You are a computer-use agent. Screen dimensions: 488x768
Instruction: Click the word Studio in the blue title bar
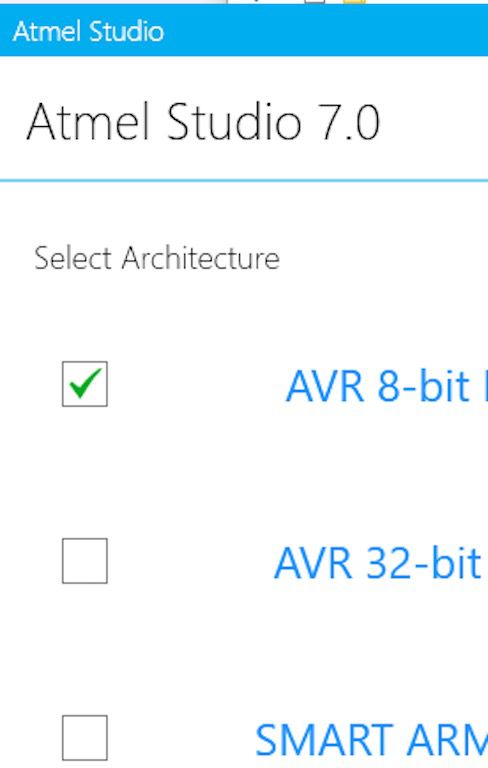(126, 31)
